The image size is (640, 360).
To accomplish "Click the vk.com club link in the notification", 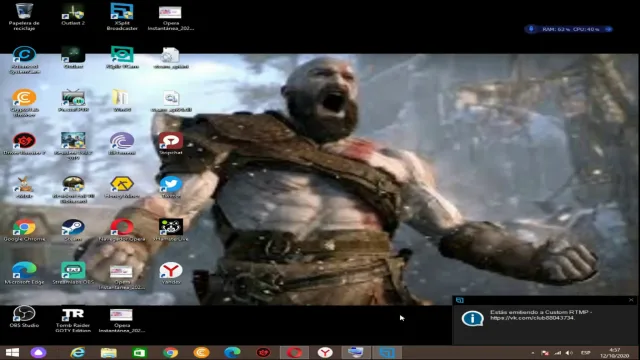I will point(532,318).
